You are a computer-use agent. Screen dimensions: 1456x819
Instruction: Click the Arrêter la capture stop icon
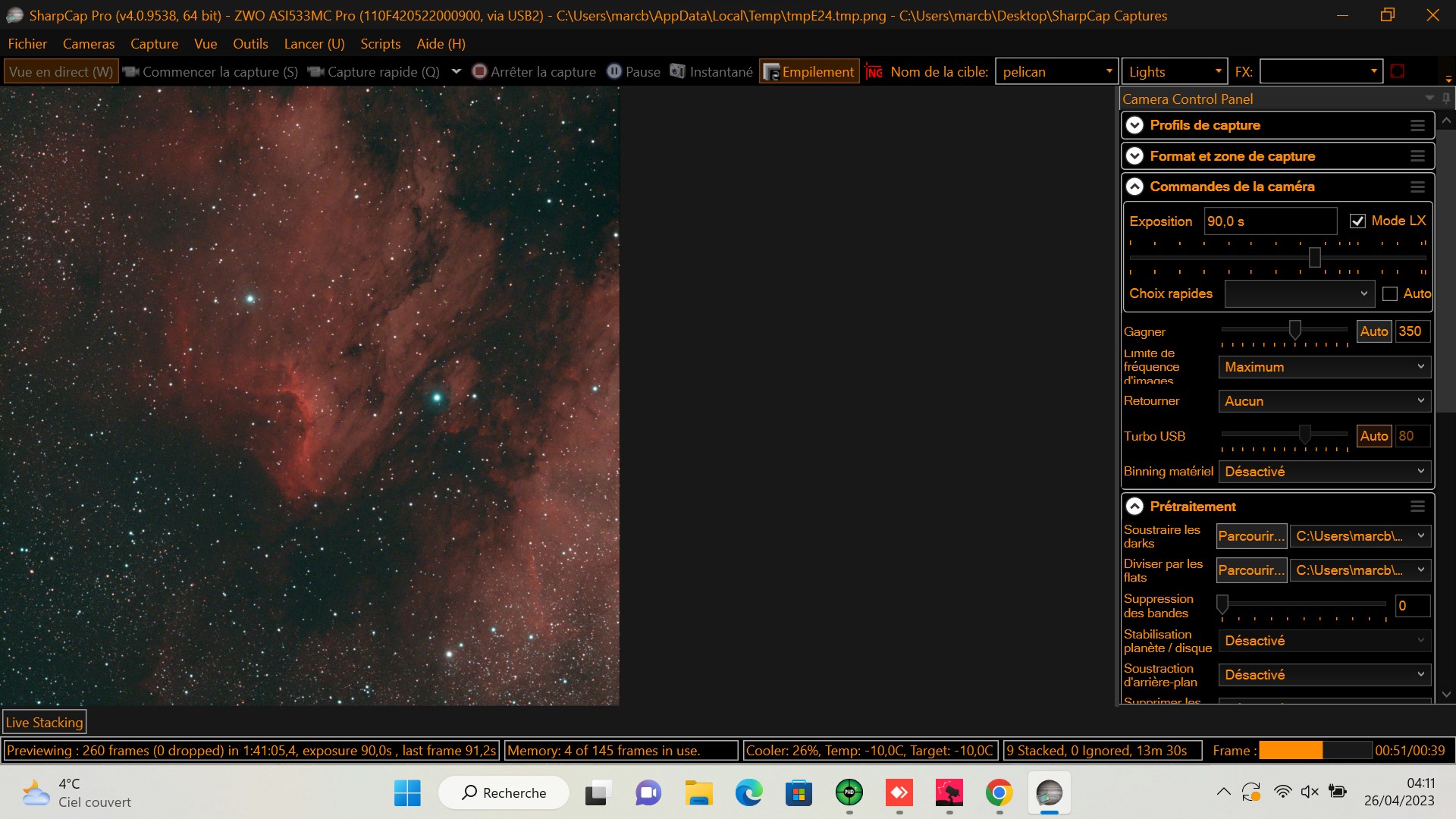coord(479,71)
